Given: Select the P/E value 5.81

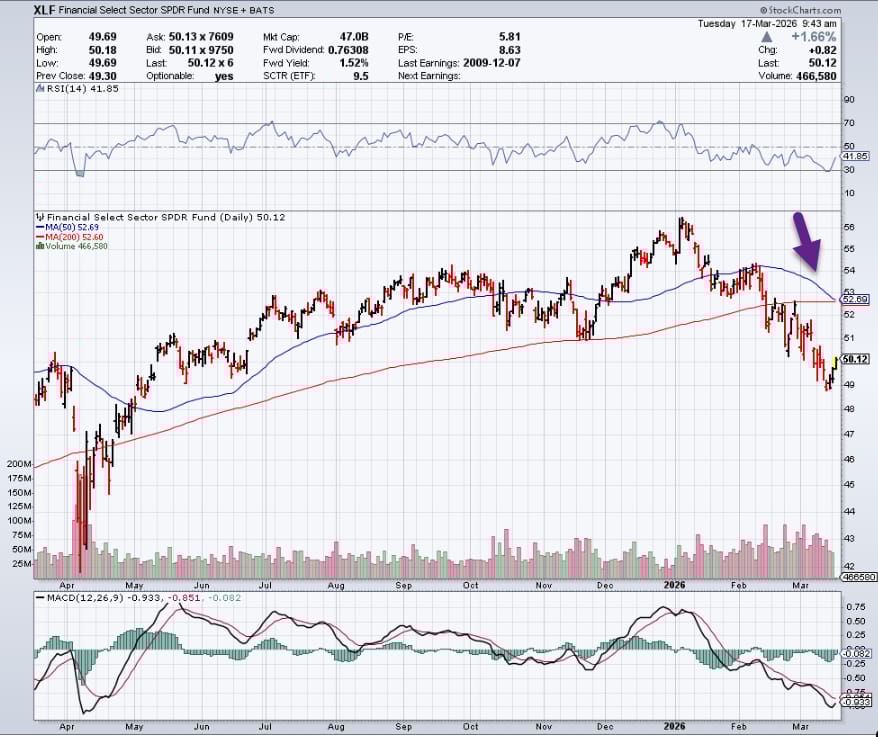Looking at the screenshot, I should click(510, 37).
